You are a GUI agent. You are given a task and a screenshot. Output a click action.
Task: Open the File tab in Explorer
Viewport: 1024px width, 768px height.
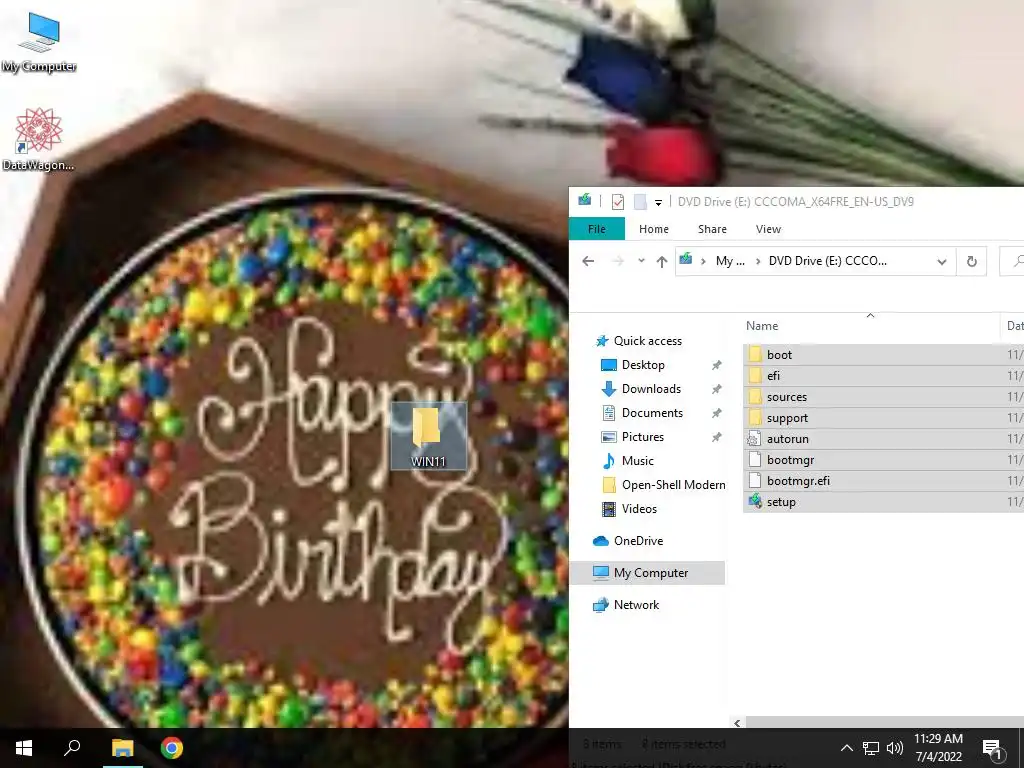click(x=596, y=229)
